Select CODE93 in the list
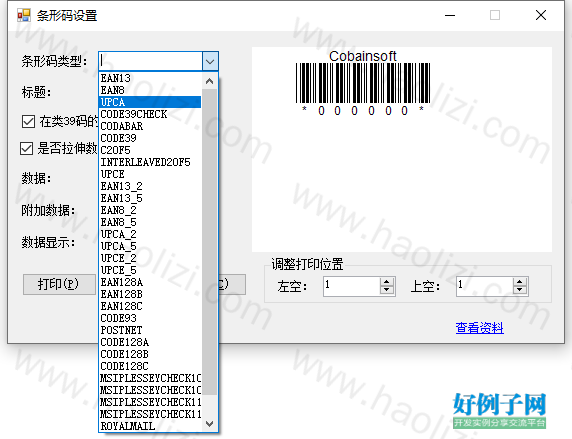 click(x=150, y=319)
